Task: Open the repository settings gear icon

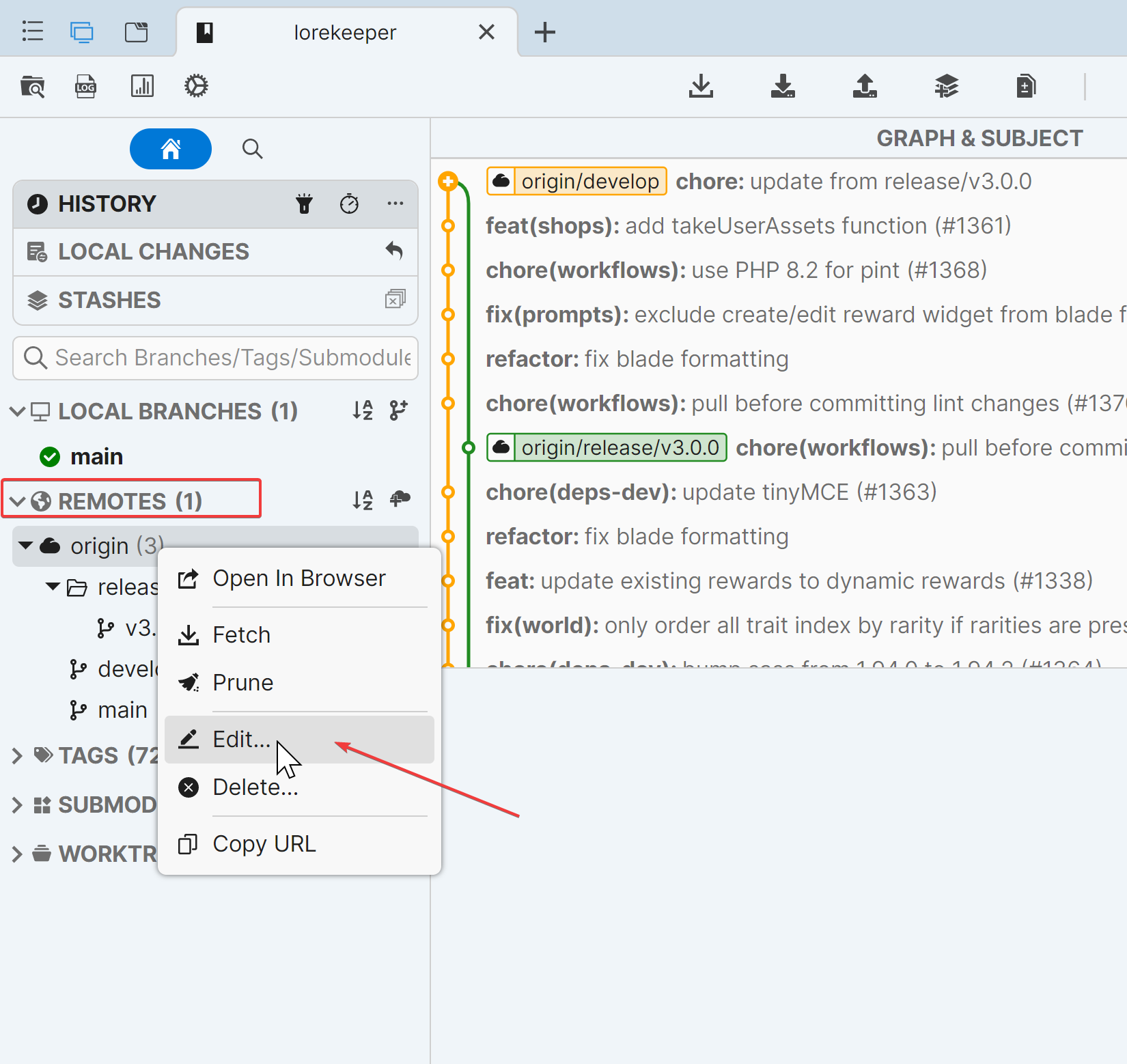Action: (196, 87)
